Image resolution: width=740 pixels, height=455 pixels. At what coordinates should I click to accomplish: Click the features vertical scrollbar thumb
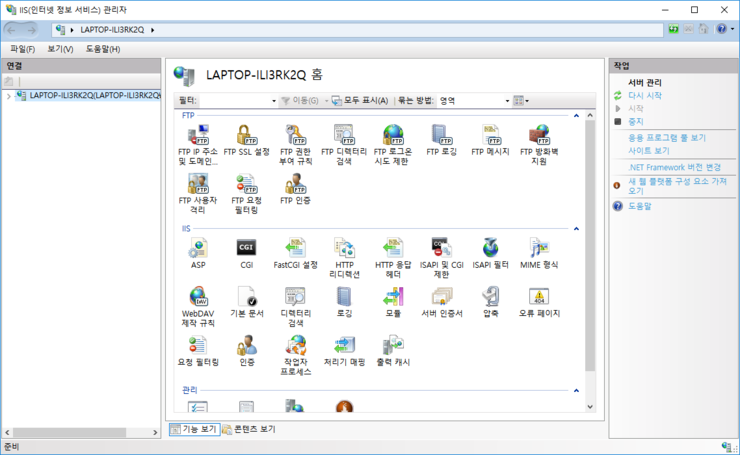tap(590, 245)
